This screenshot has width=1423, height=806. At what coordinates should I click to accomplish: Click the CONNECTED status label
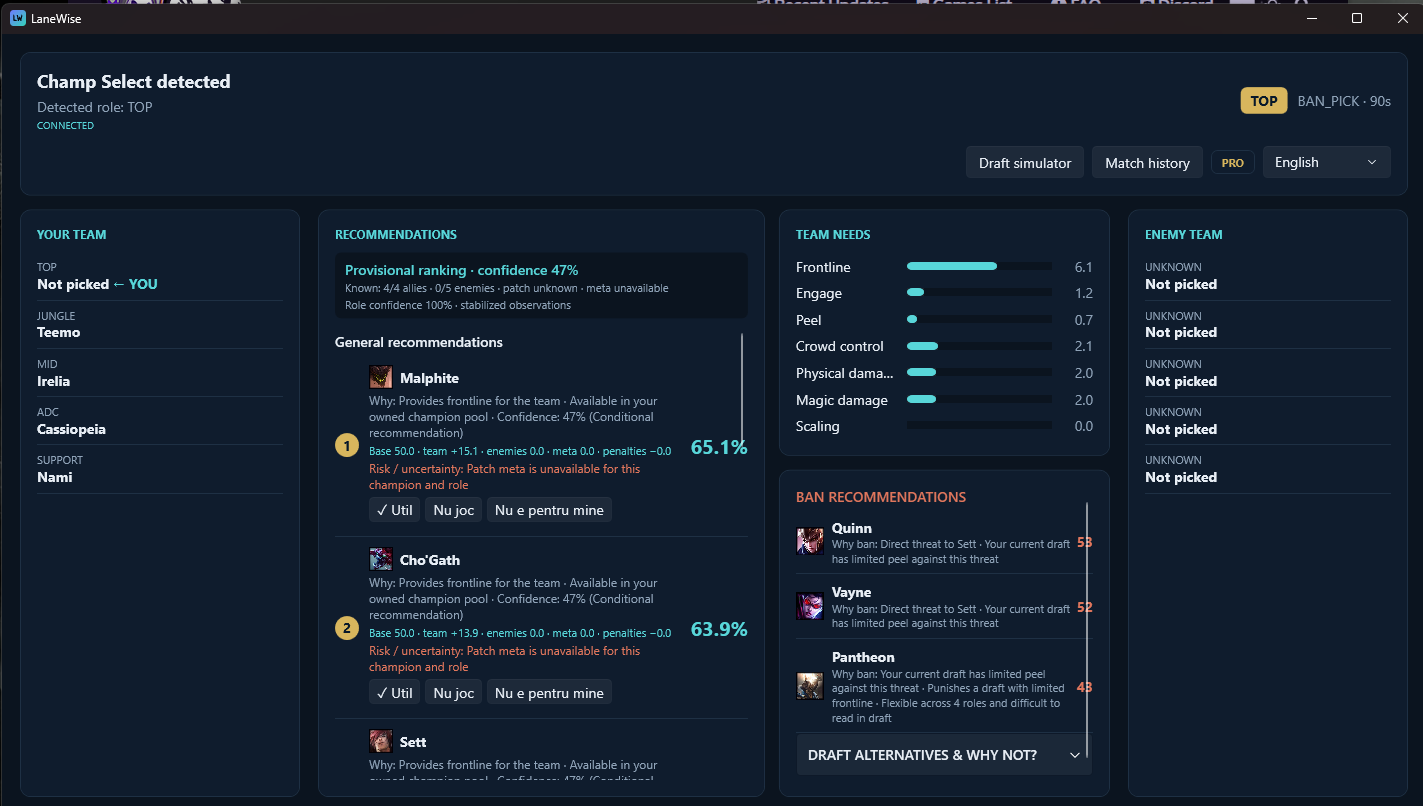coord(65,126)
